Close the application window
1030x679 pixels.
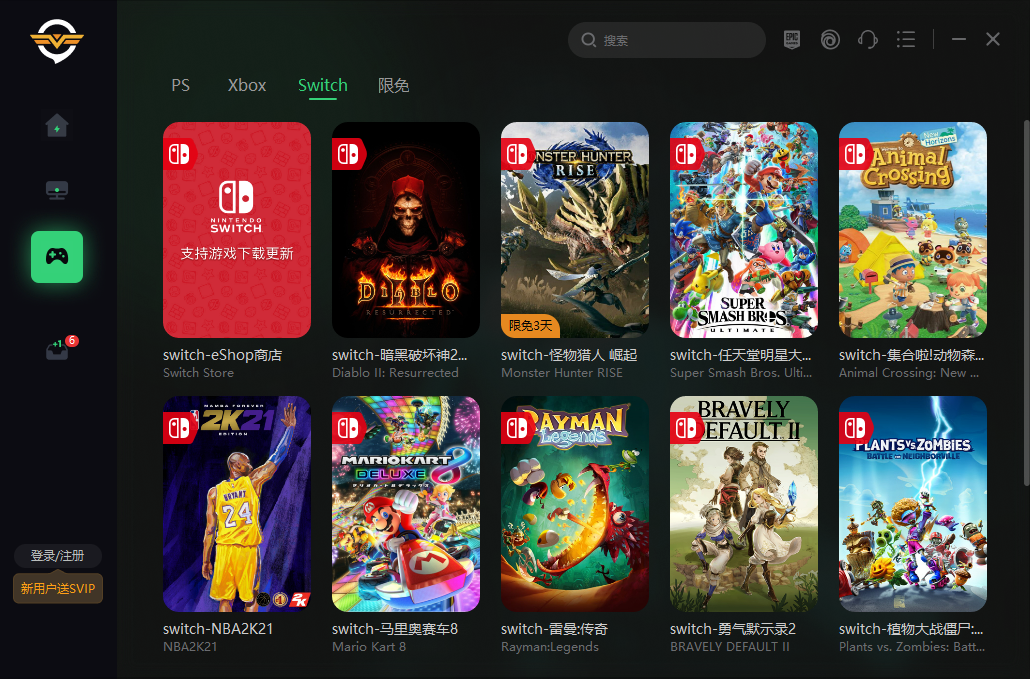[x=993, y=39]
